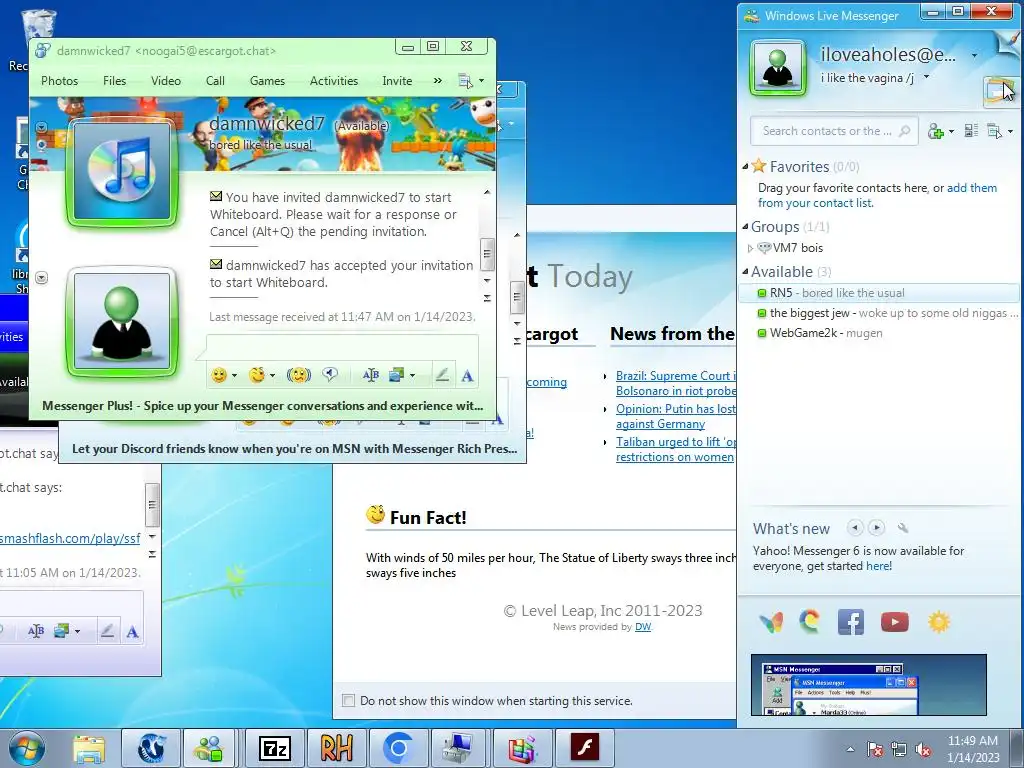
Task: Click the MSN Messenger ad thumbnail
Action: (869, 684)
